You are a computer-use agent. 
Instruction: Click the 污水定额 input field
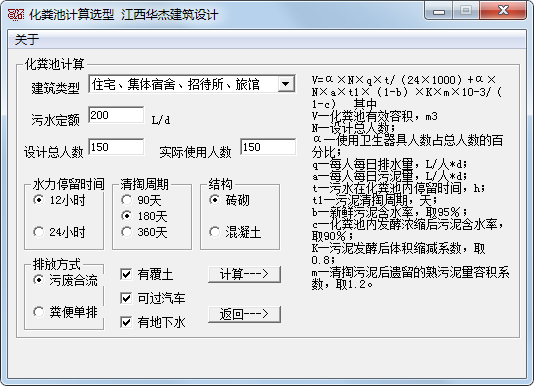[x=116, y=115]
